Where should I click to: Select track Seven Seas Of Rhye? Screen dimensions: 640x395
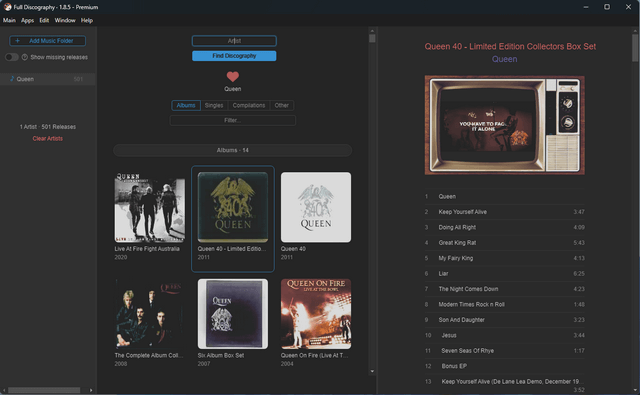(504, 351)
